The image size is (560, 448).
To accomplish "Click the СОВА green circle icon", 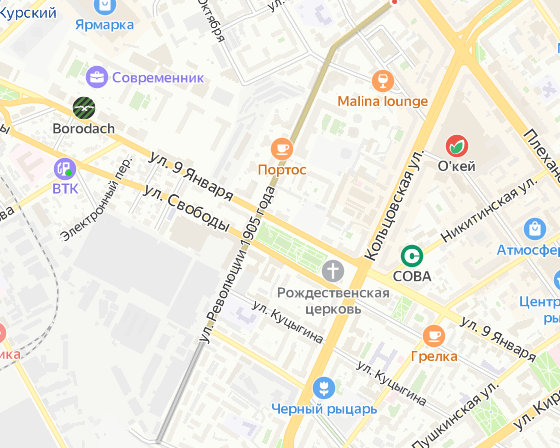I will click(x=412, y=256).
